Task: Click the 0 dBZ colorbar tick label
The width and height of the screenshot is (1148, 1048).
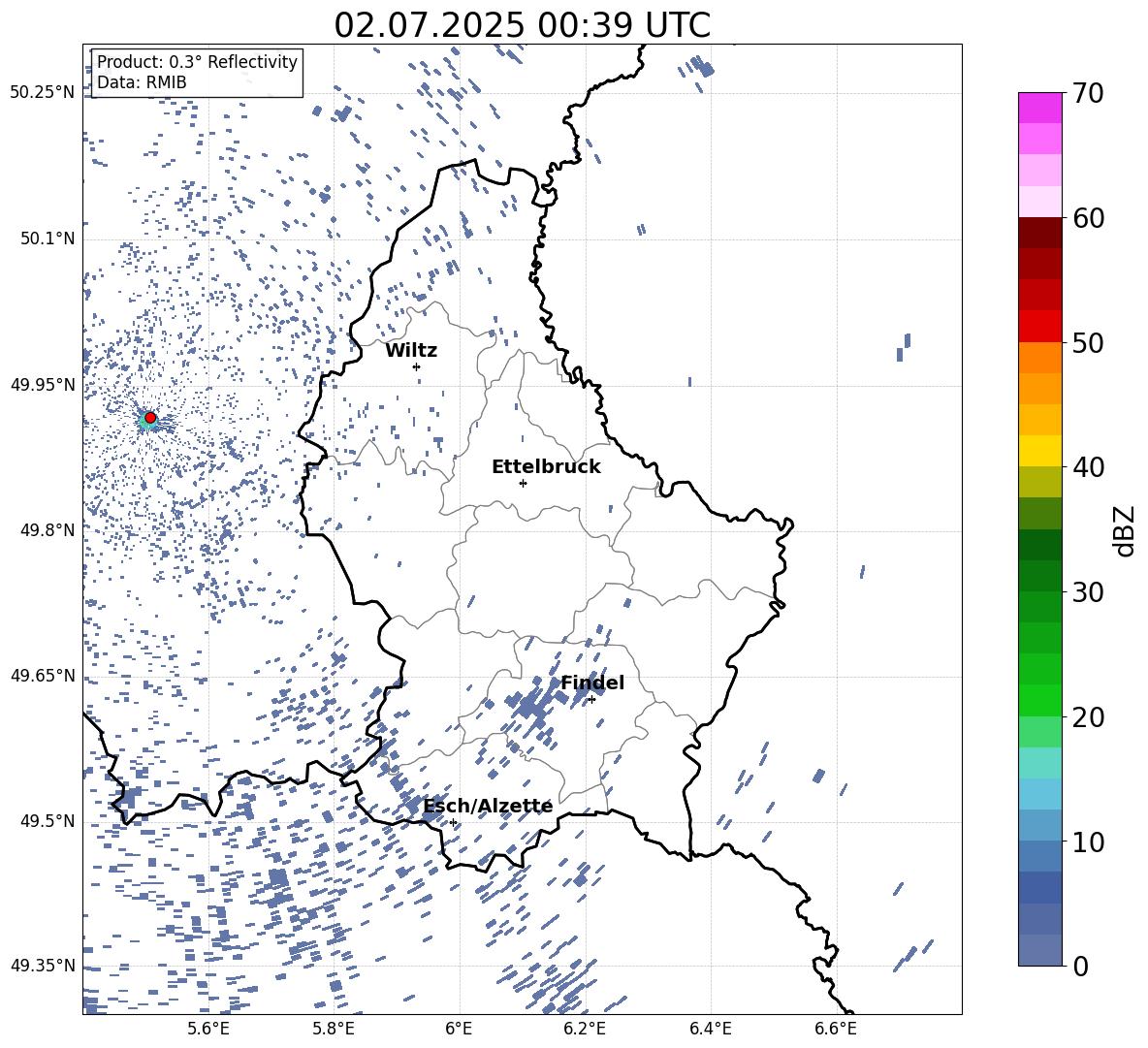Action: click(x=1080, y=966)
